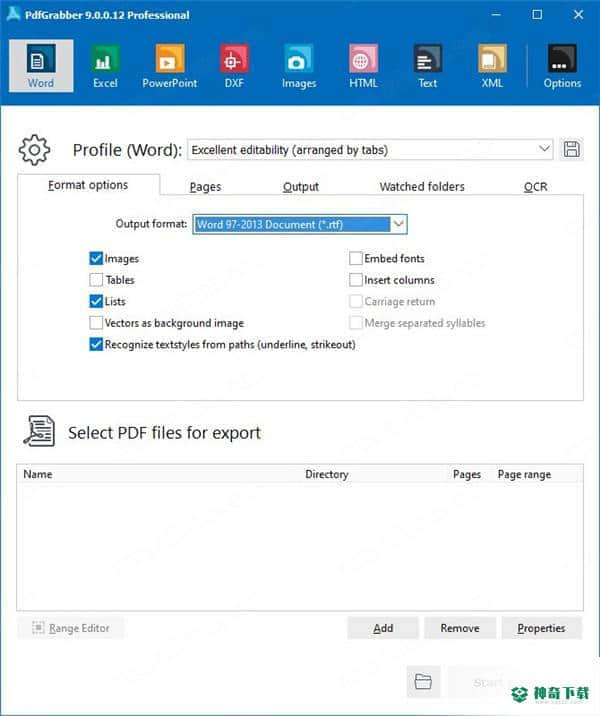Go to the OCR tab
Viewport: 600px width, 716px height.
tap(536, 187)
